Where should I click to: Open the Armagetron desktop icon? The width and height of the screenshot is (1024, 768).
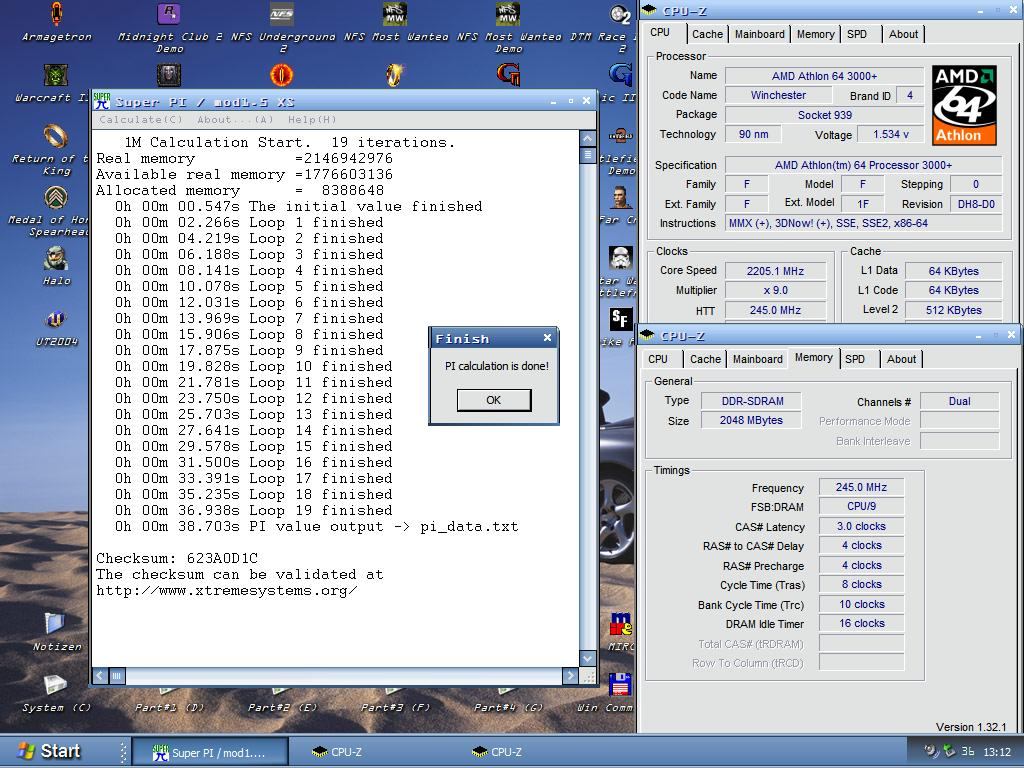point(57,14)
